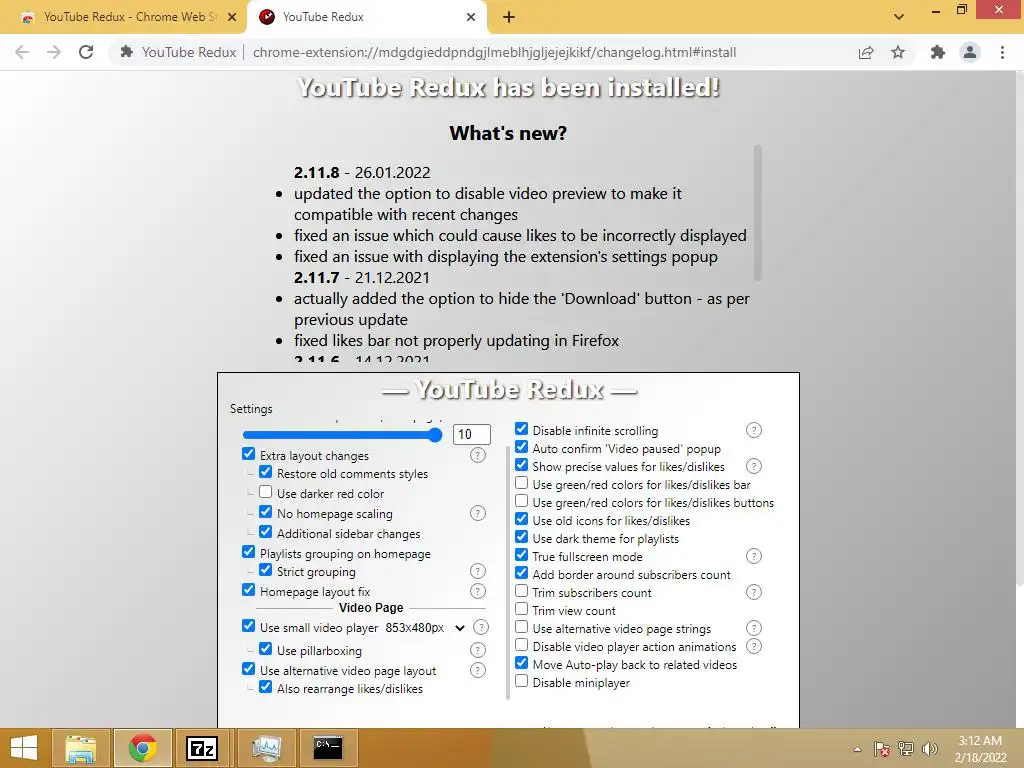
Task: Open Windows Start button
Action: coord(24,748)
